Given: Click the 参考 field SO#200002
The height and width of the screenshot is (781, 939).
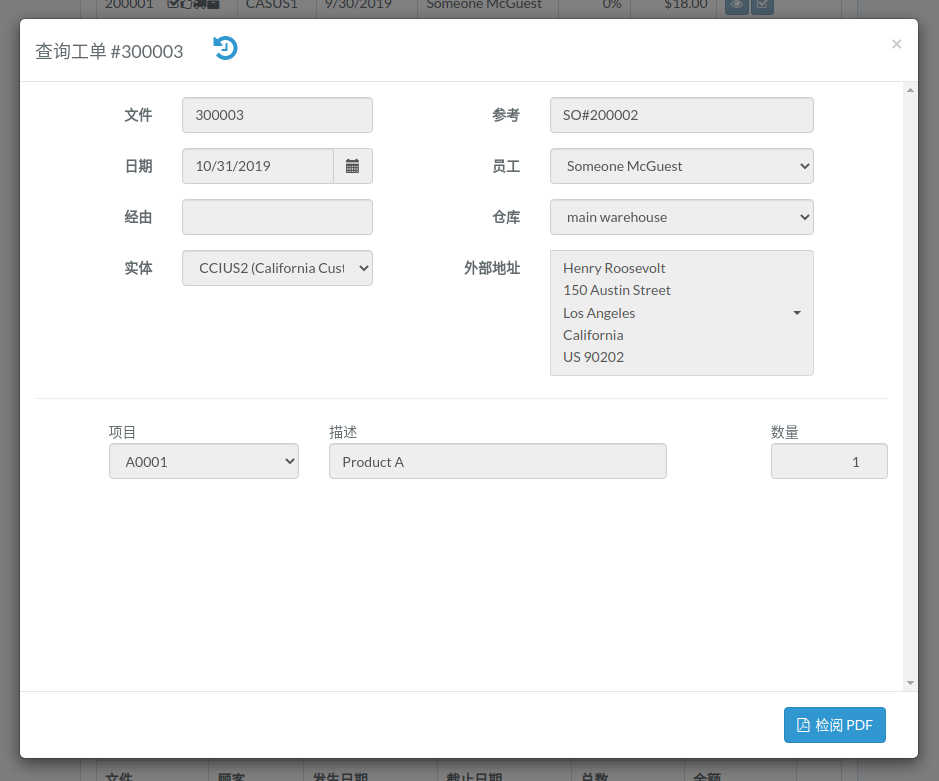Looking at the screenshot, I should [681, 115].
